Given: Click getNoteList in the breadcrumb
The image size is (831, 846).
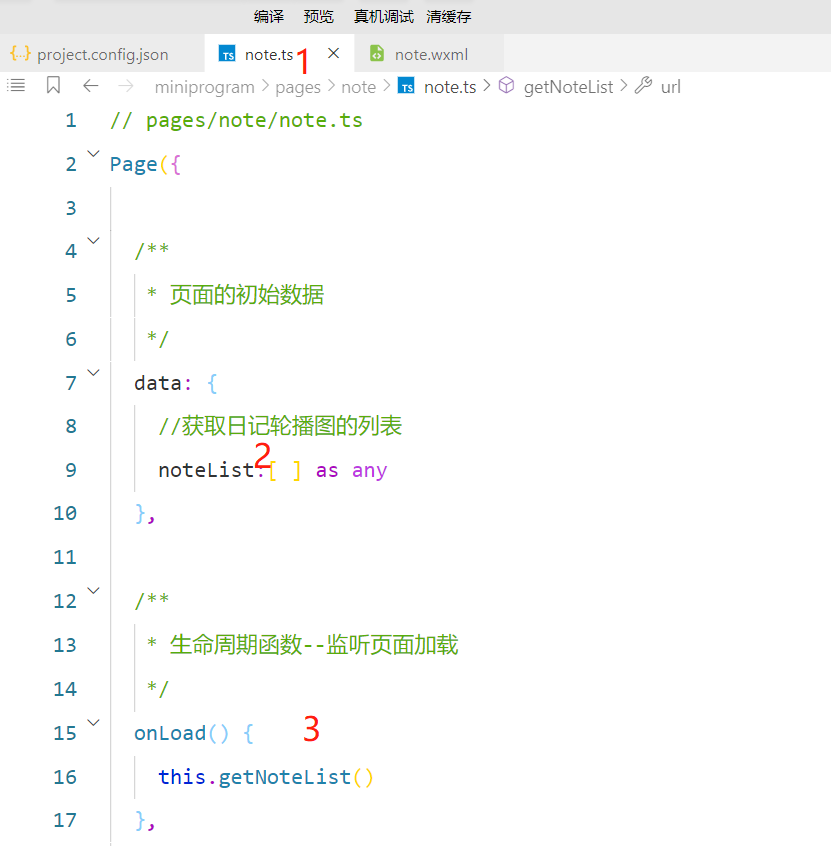Looking at the screenshot, I should click(568, 87).
